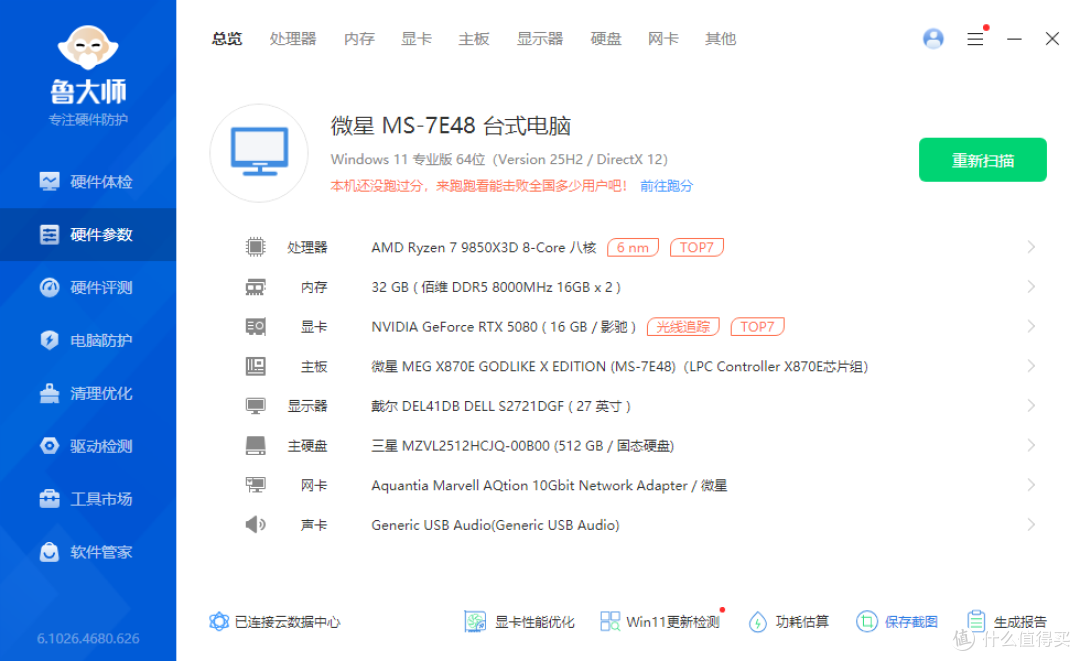Switch to the 网卡 tab
This screenshot has height=661, width=1080.
point(663,39)
